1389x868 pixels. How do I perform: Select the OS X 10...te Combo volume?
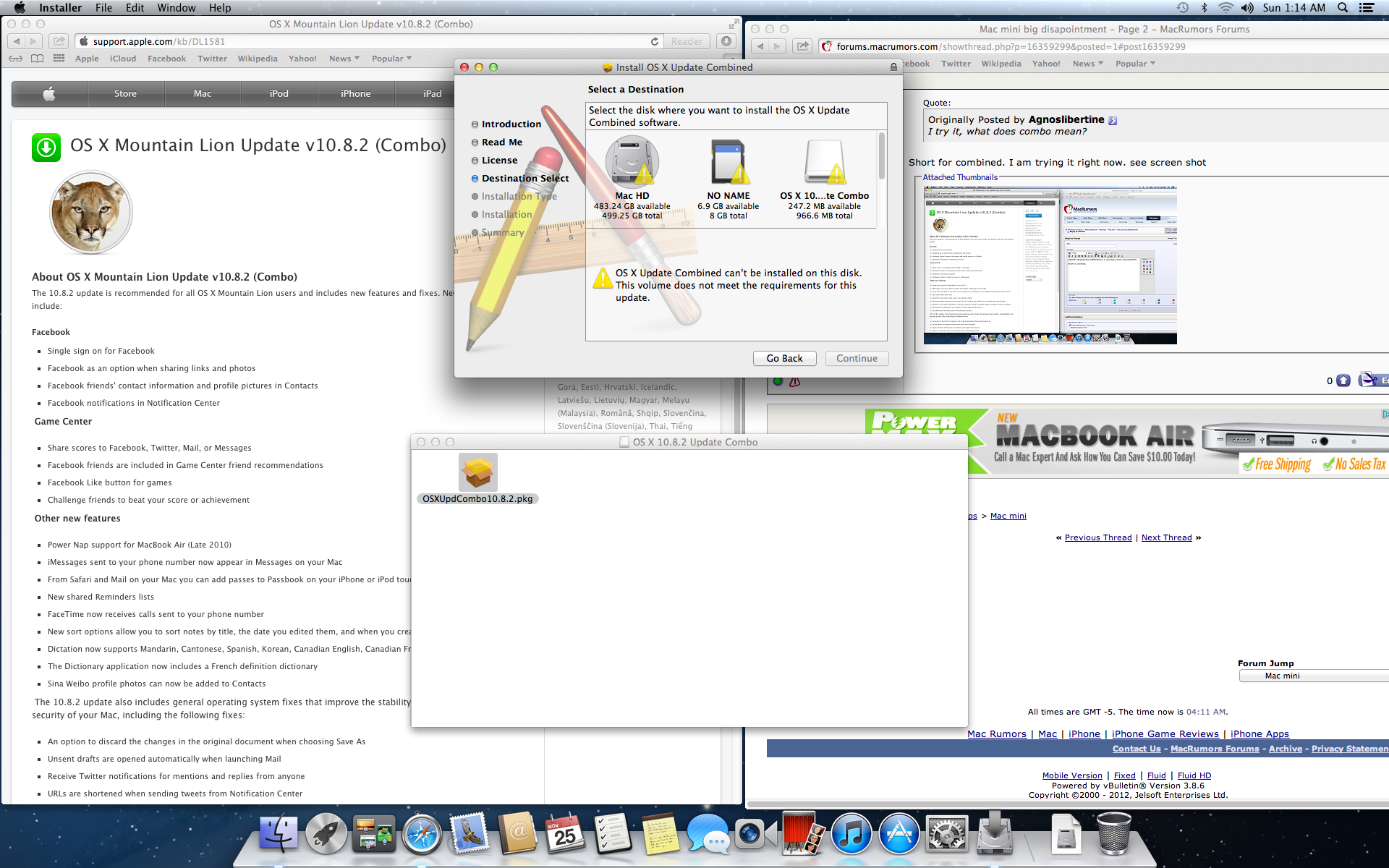pyautogui.click(x=824, y=162)
